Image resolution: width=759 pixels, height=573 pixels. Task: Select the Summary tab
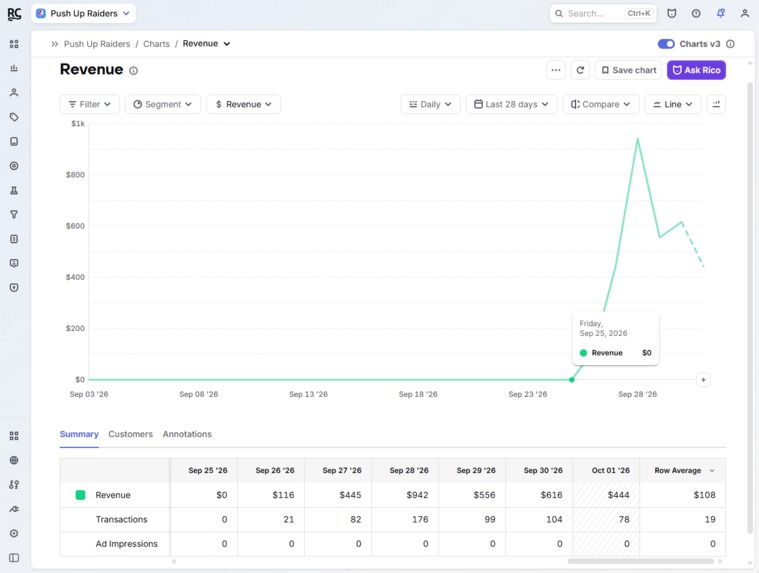[79, 434]
